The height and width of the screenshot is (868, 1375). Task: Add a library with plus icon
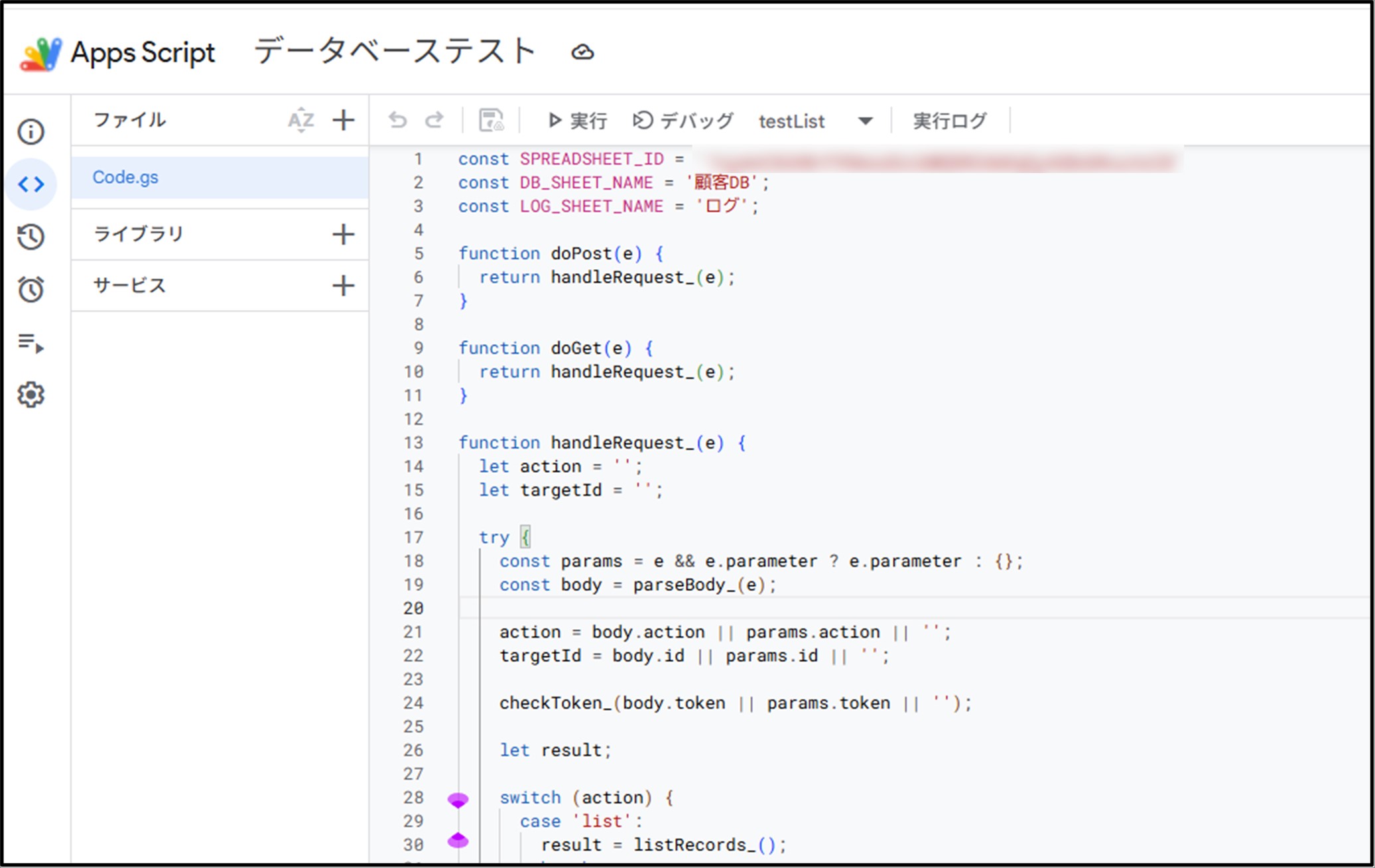click(344, 234)
